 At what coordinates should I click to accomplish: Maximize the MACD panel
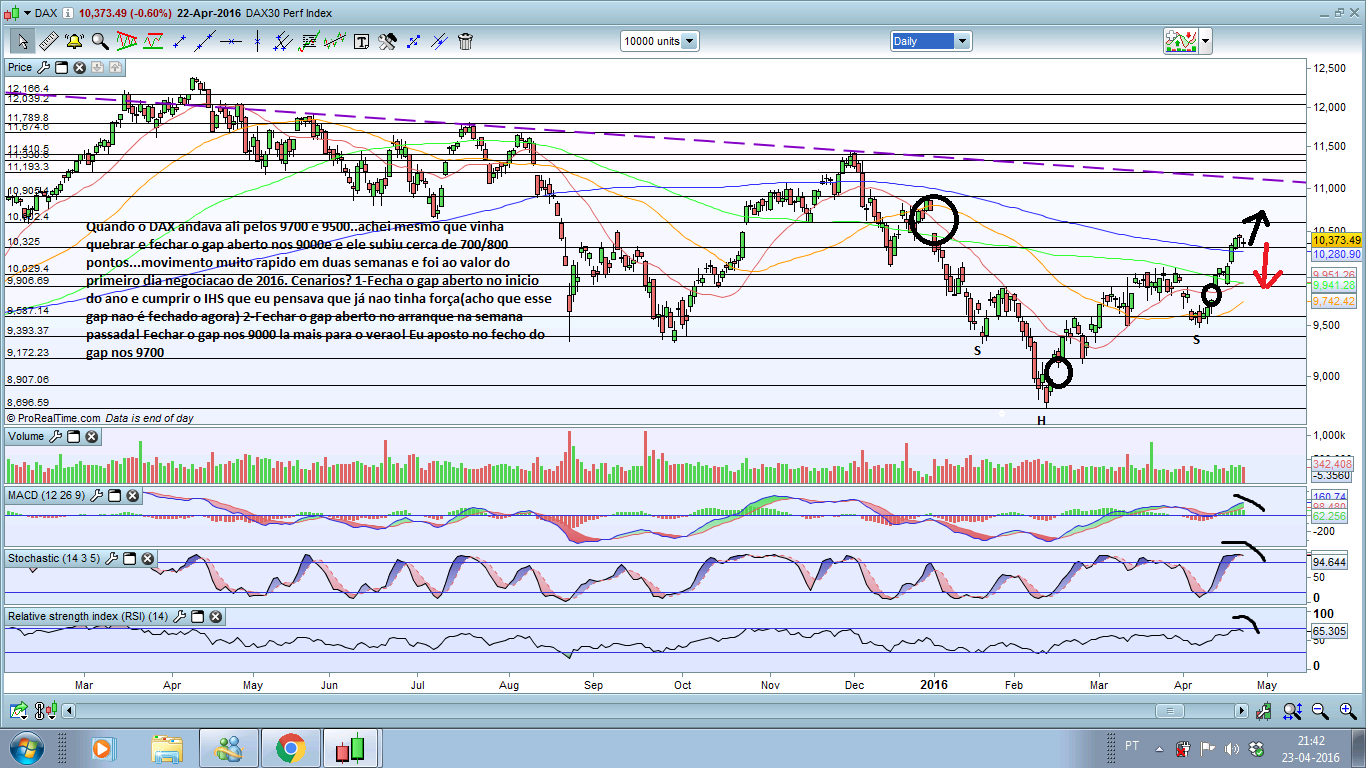click(x=114, y=496)
